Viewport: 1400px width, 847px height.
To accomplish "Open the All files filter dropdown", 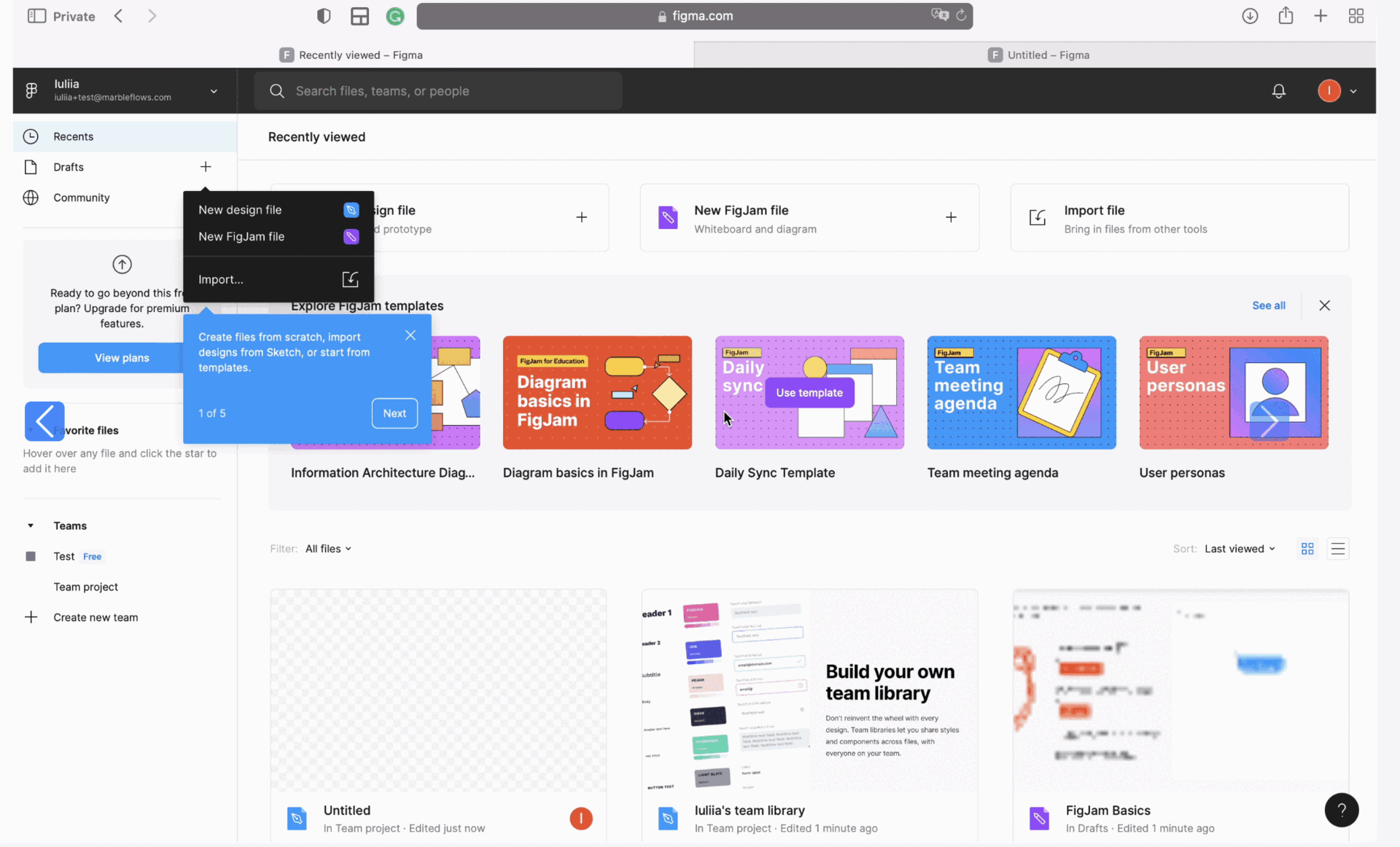I will (x=327, y=548).
